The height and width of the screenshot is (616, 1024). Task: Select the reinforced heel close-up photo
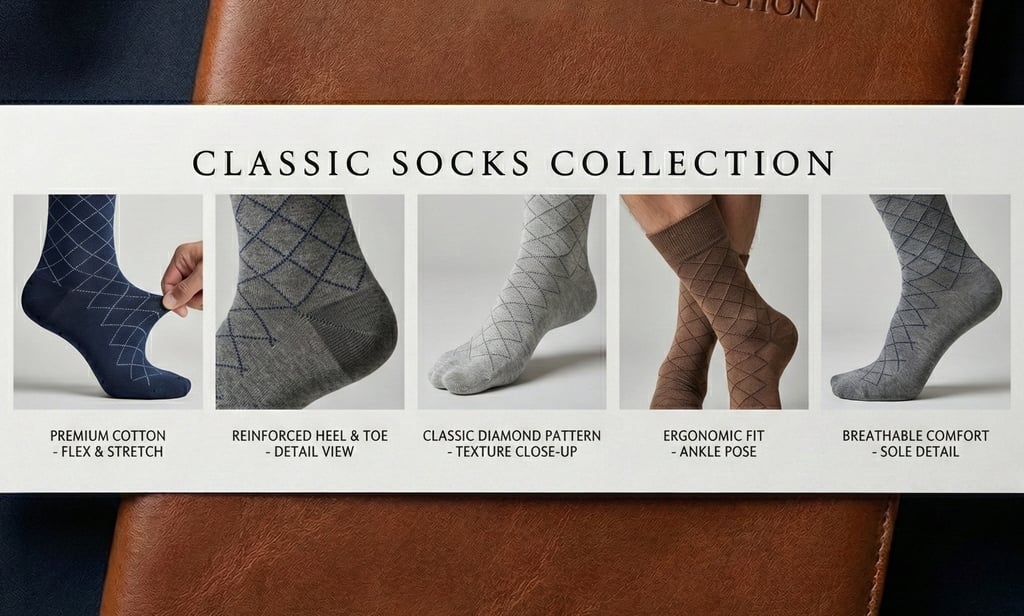pyautogui.click(x=310, y=302)
